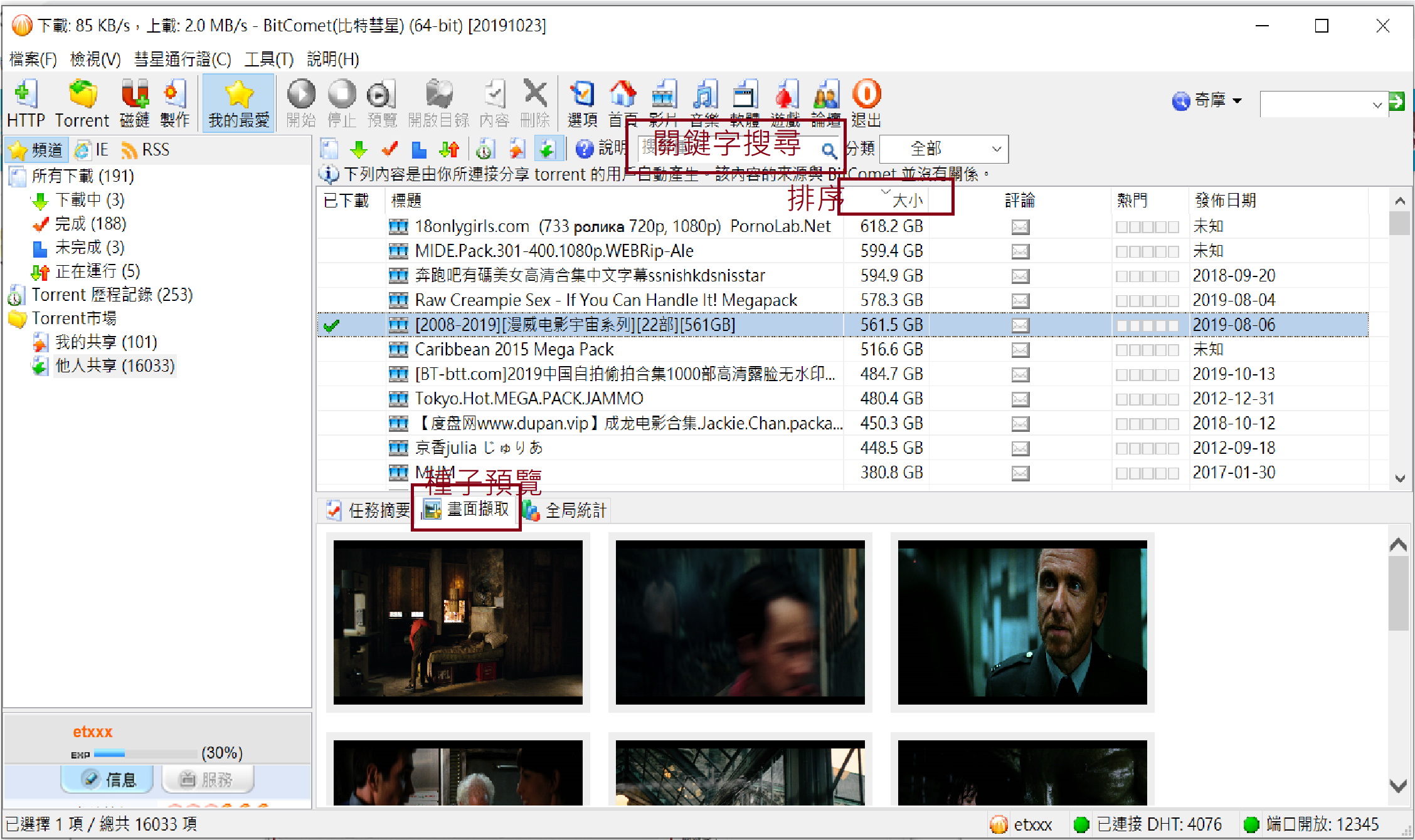Open a Torrent file from toolbar
This screenshot has height=840, width=1415.
(82, 104)
